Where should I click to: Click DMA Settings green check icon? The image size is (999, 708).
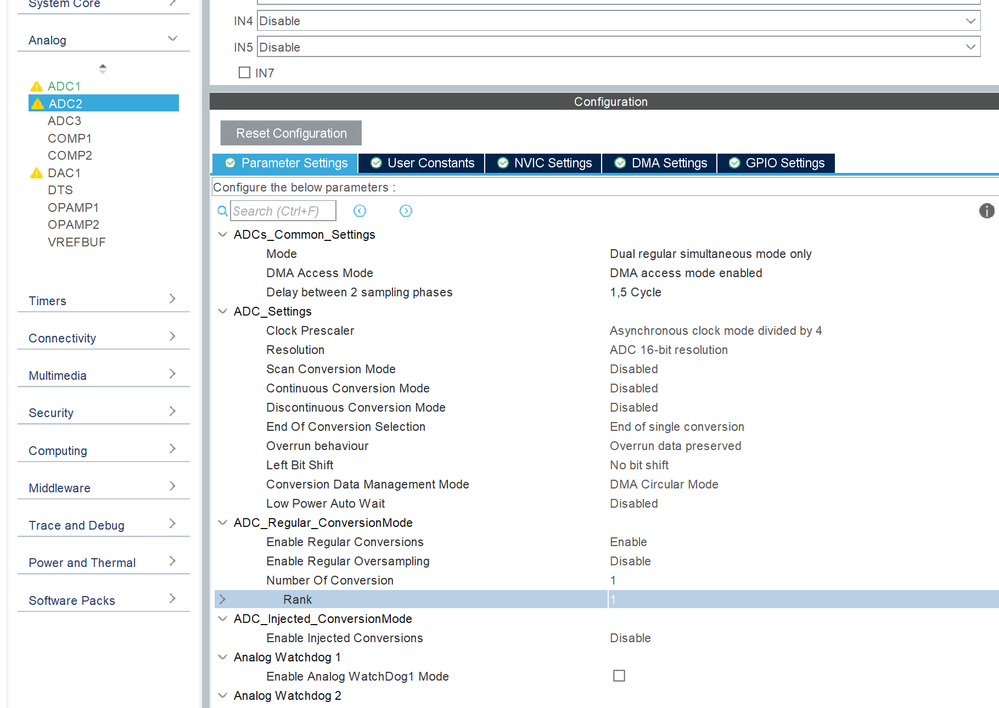620,163
